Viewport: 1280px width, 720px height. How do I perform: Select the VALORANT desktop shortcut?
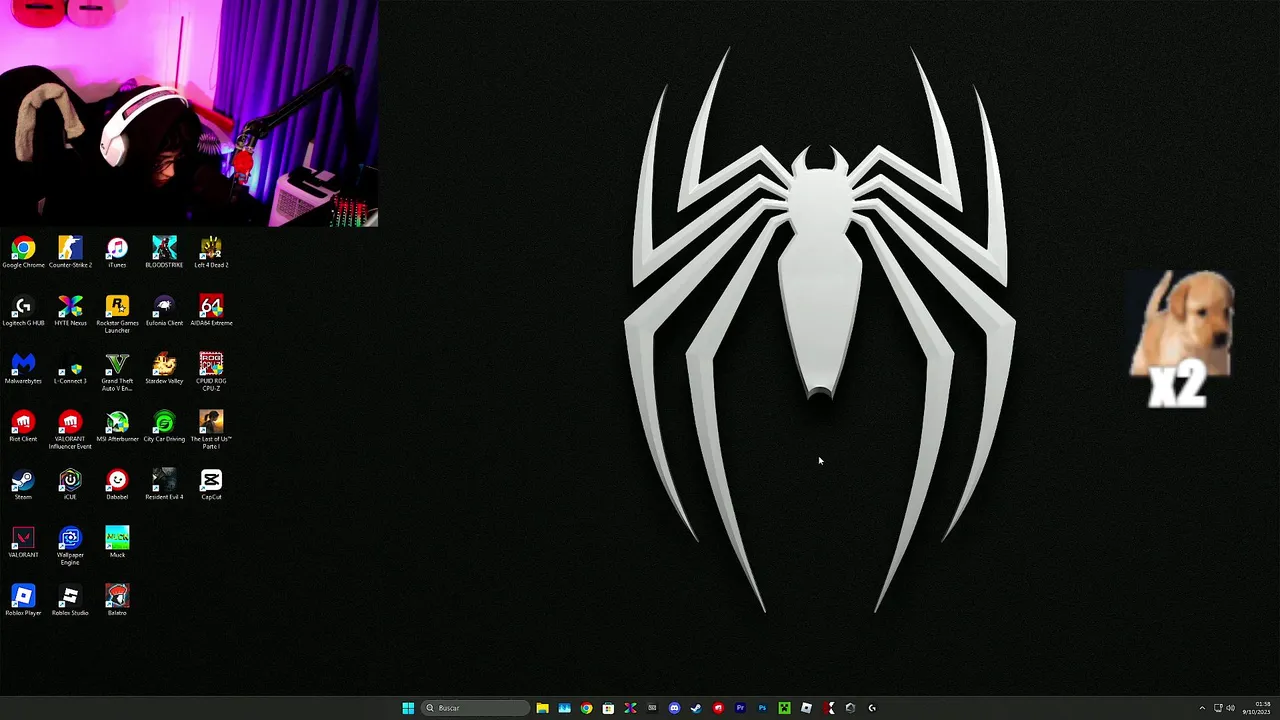23,542
